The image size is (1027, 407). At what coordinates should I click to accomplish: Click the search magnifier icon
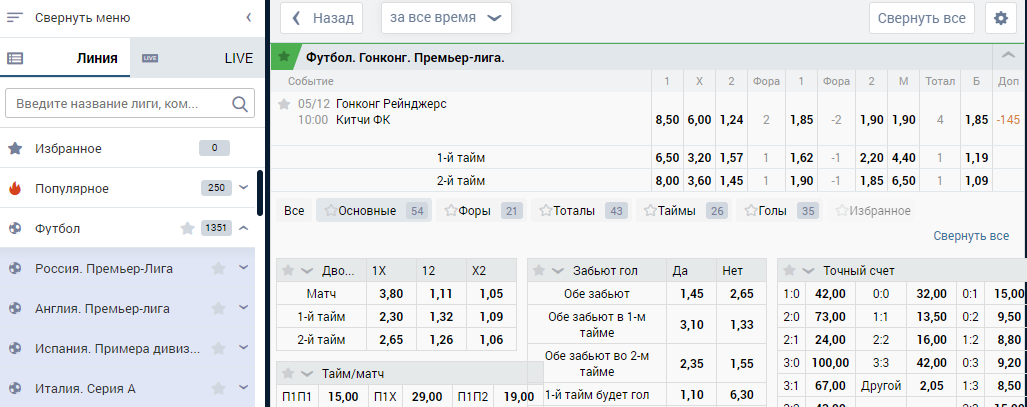click(241, 103)
